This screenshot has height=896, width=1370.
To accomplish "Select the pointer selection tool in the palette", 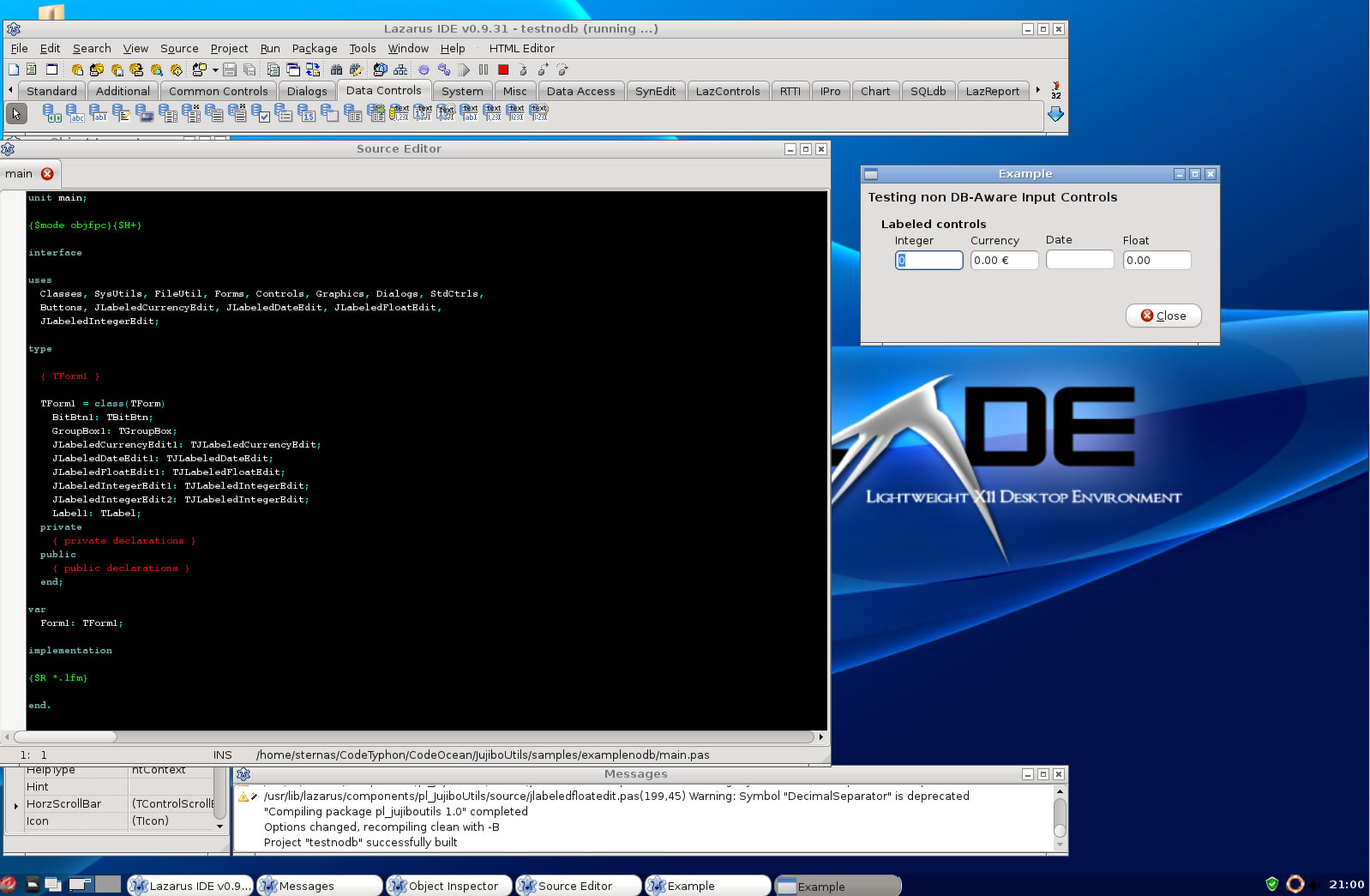I will click(x=16, y=113).
